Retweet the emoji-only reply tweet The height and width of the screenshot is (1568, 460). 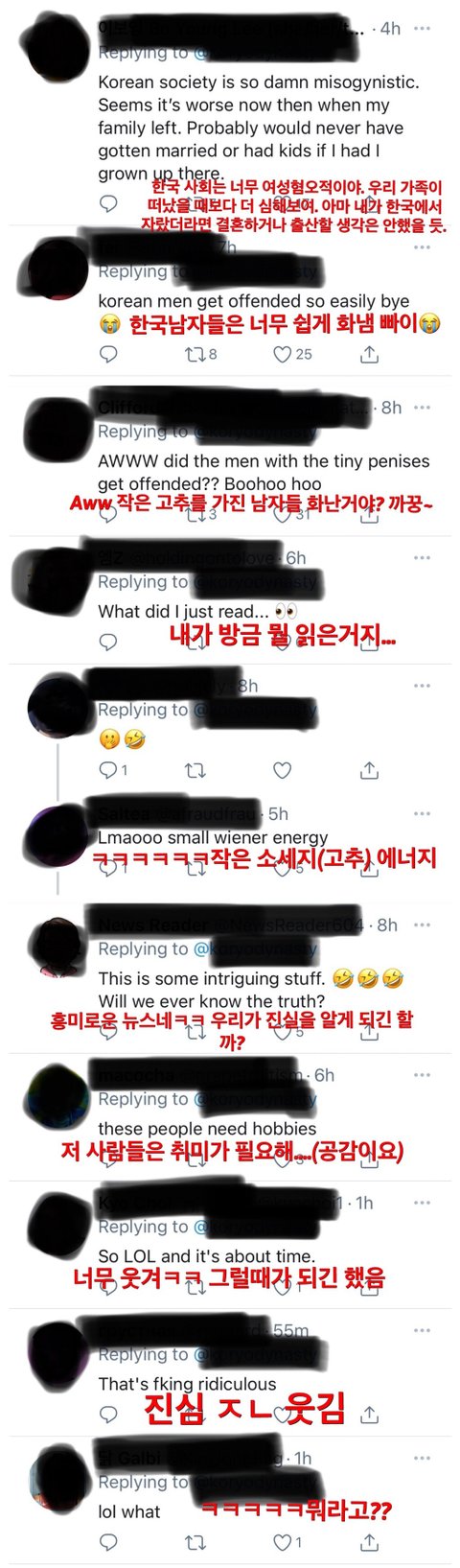coord(195,770)
